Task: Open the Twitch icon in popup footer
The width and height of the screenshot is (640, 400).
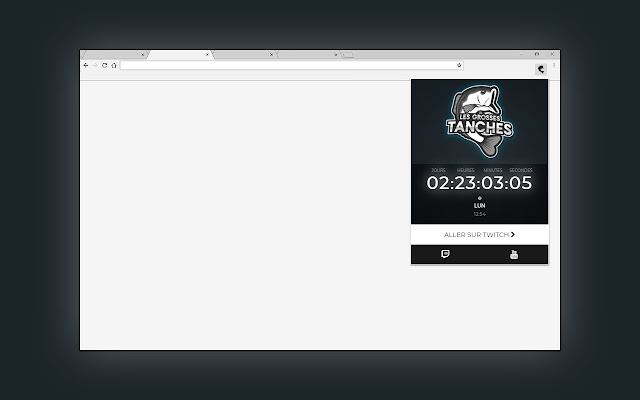Action: click(x=445, y=254)
